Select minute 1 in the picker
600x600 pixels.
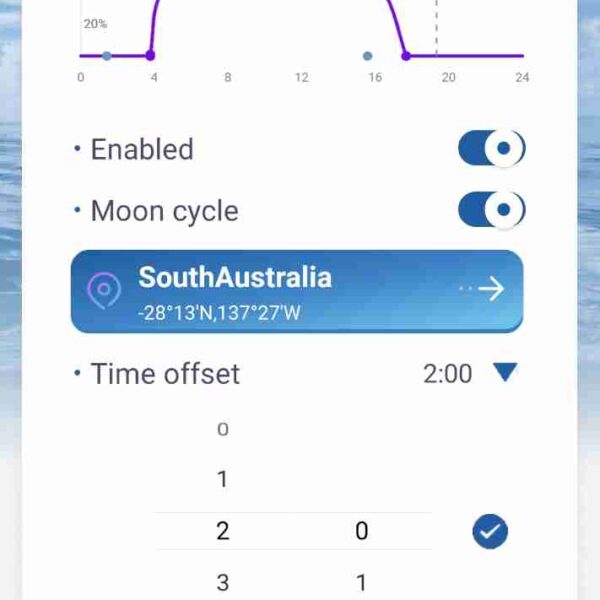click(362, 583)
